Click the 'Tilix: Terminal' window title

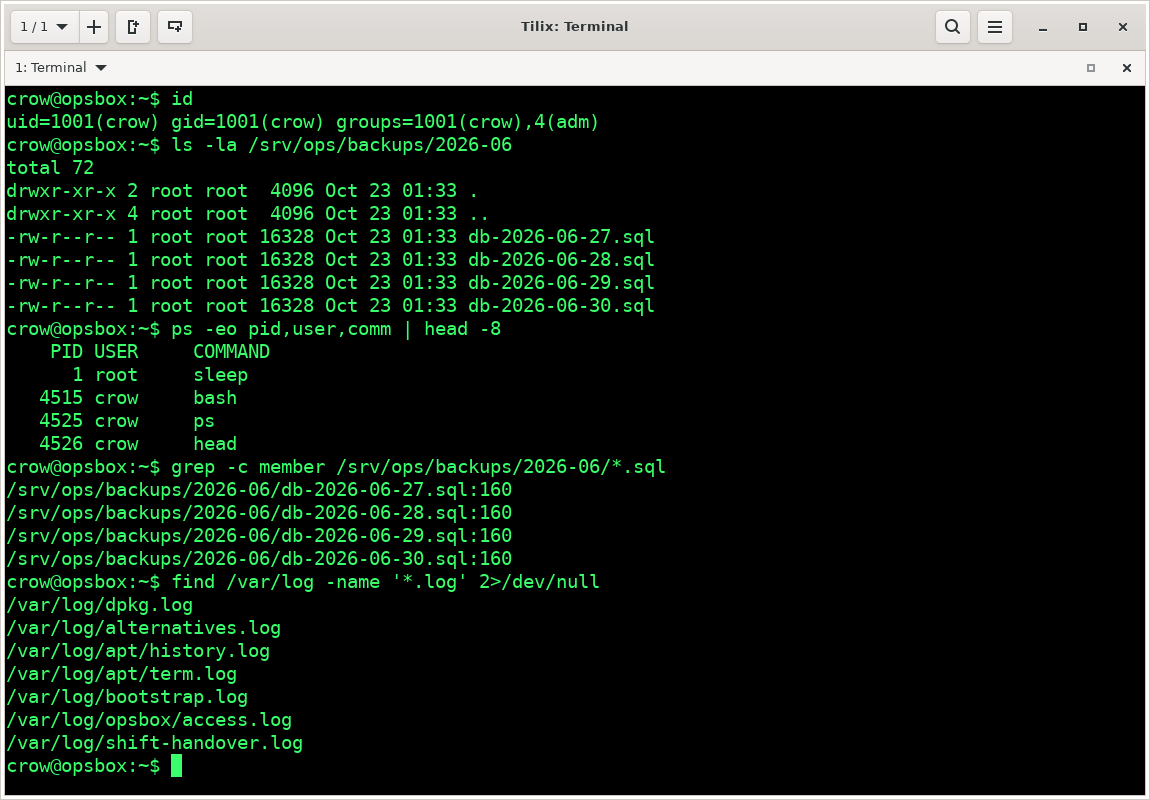[x=574, y=26]
